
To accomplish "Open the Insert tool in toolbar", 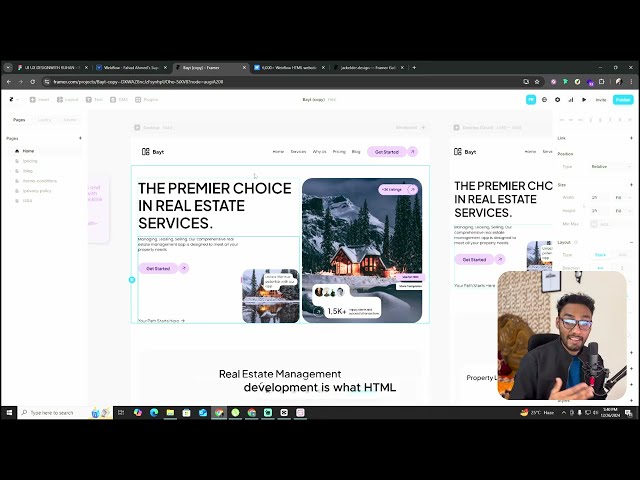I will pyautogui.click(x=40, y=100).
